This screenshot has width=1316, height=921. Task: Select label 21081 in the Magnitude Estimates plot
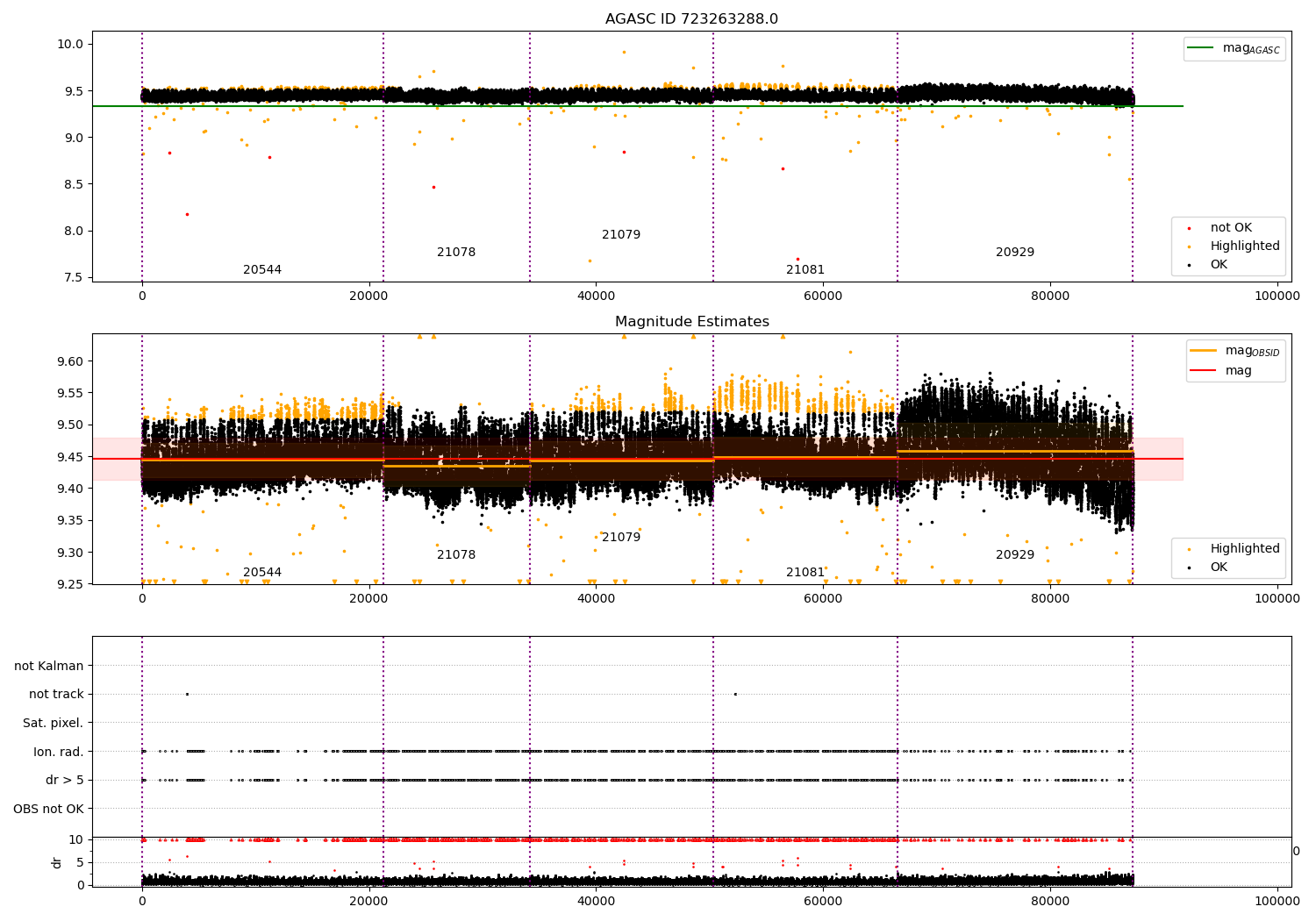[x=805, y=572]
